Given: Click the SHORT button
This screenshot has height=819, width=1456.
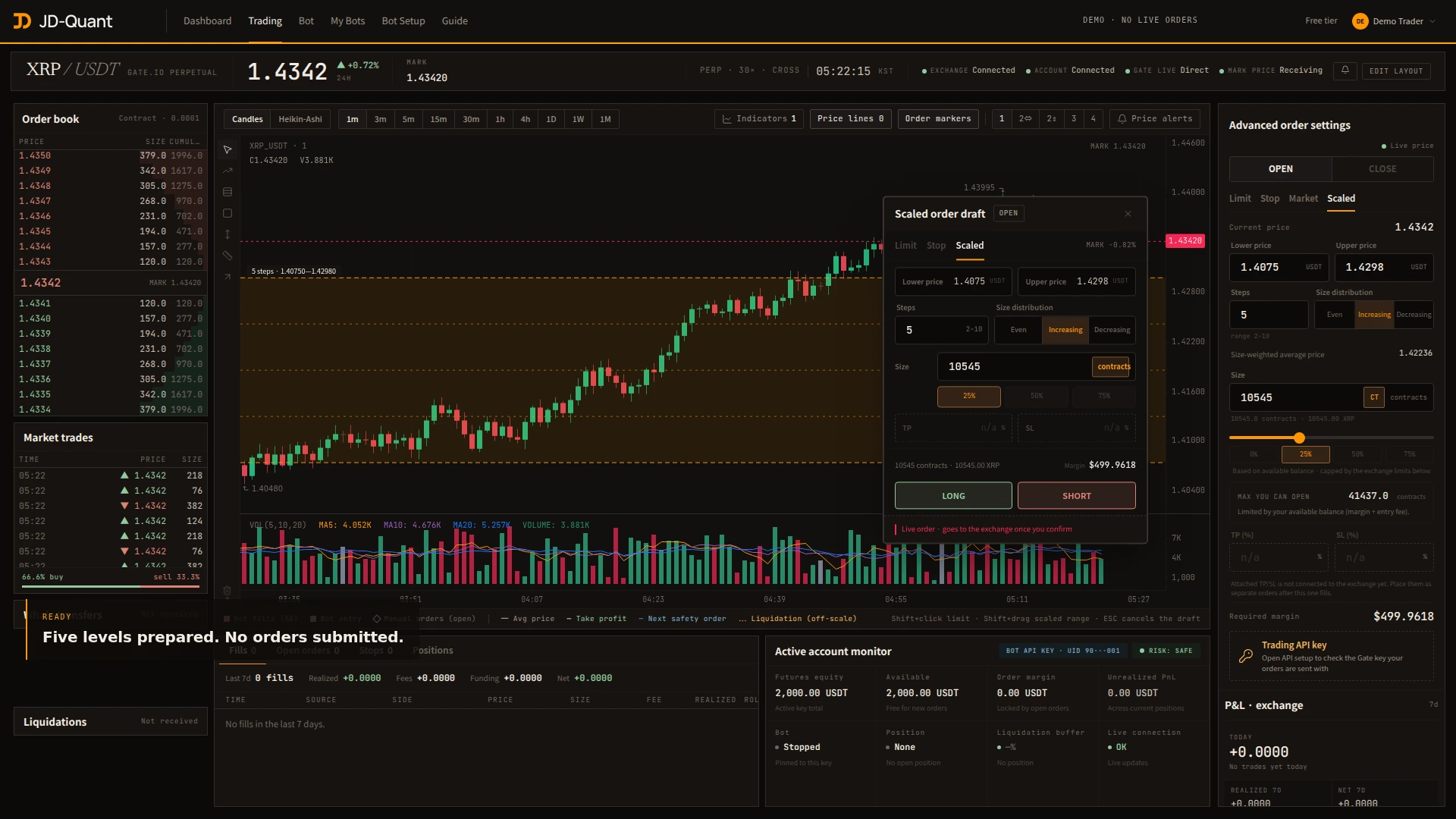Looking at the screenshot, I should (x=1076, y=496).
